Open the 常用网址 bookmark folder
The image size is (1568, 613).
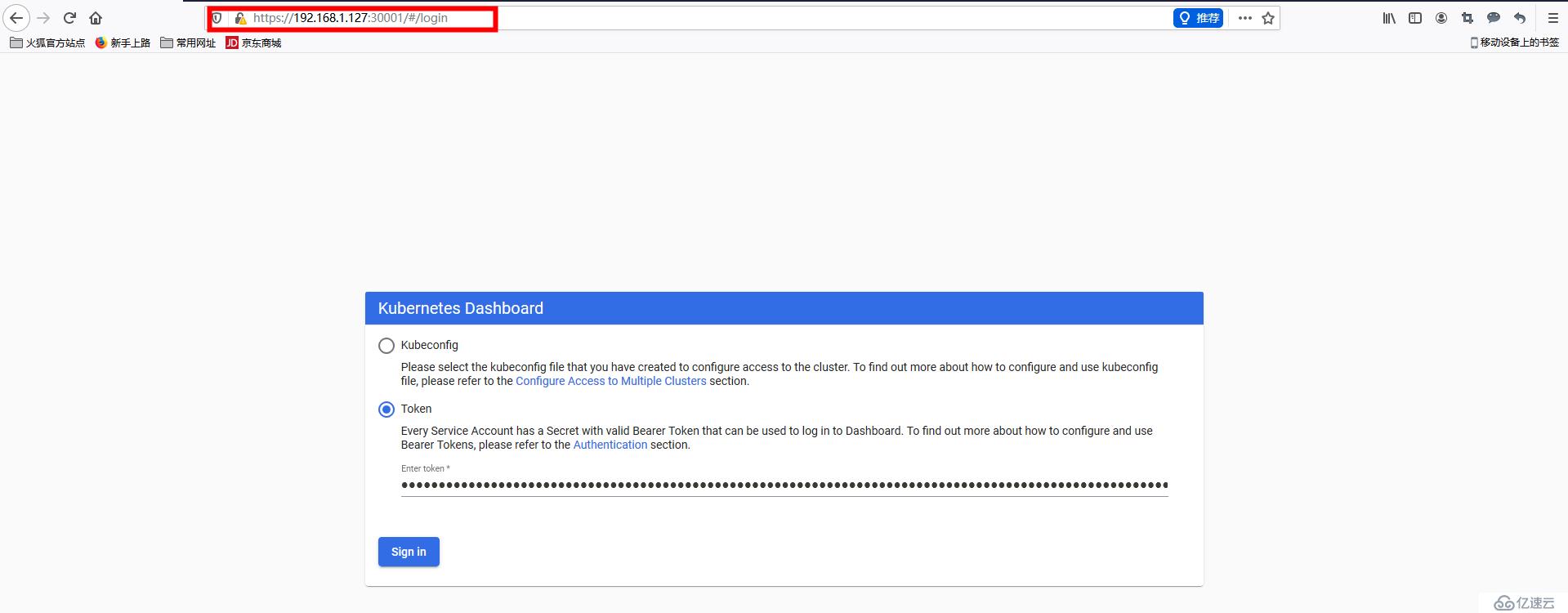click(188, 43)
